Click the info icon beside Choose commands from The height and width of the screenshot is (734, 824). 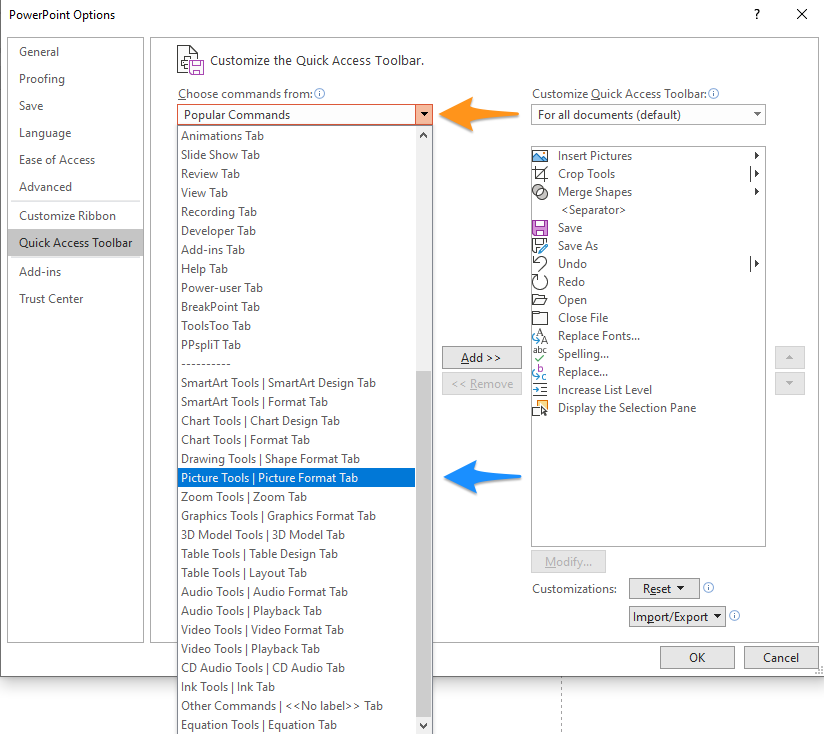coord(320,94)
